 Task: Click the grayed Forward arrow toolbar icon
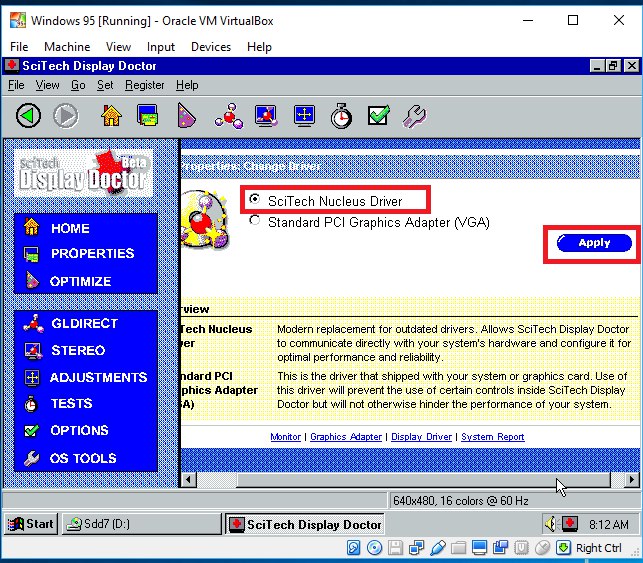[66, 116]
